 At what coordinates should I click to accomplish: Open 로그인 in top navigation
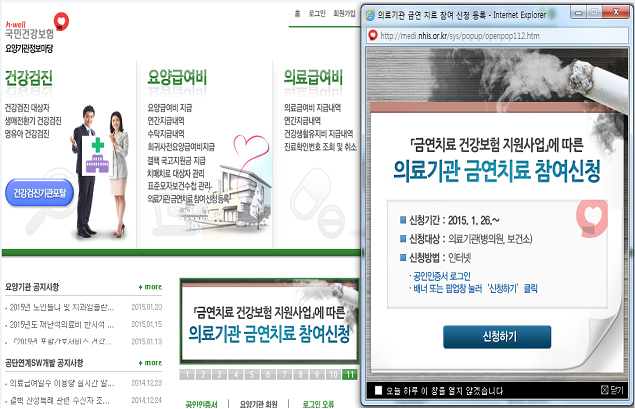(320, 15)
